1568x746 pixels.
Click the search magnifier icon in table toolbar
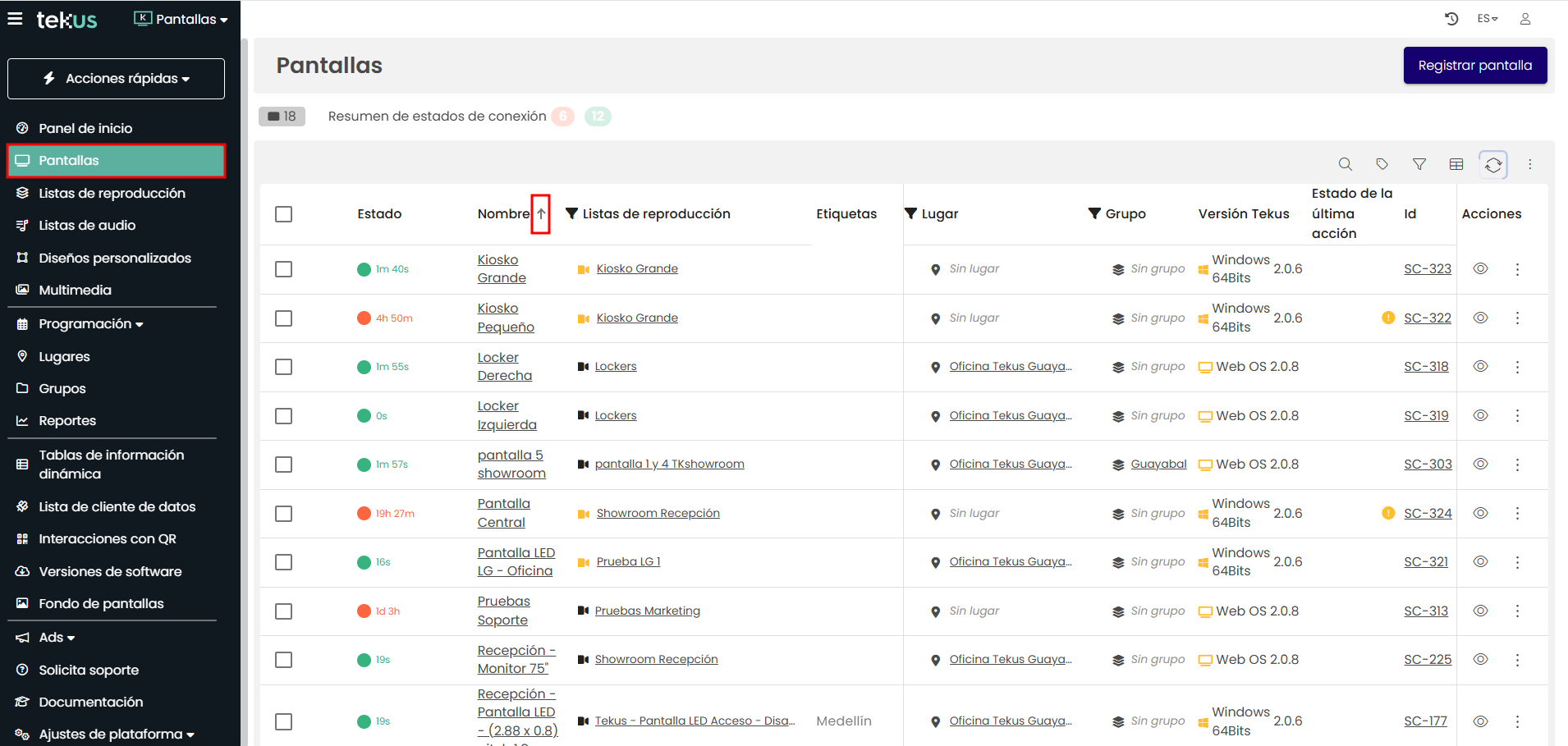(1345, 164)
